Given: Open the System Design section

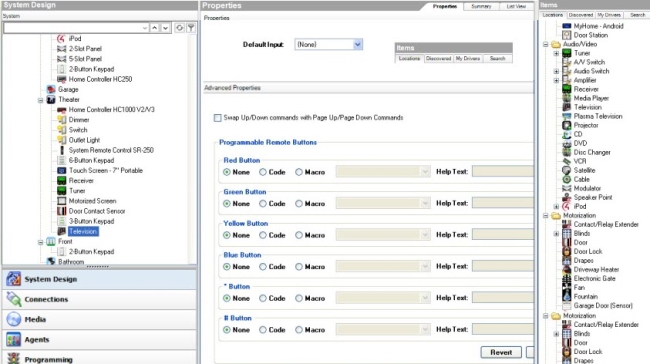Looking at the screenshot, I should pos(99,279).
